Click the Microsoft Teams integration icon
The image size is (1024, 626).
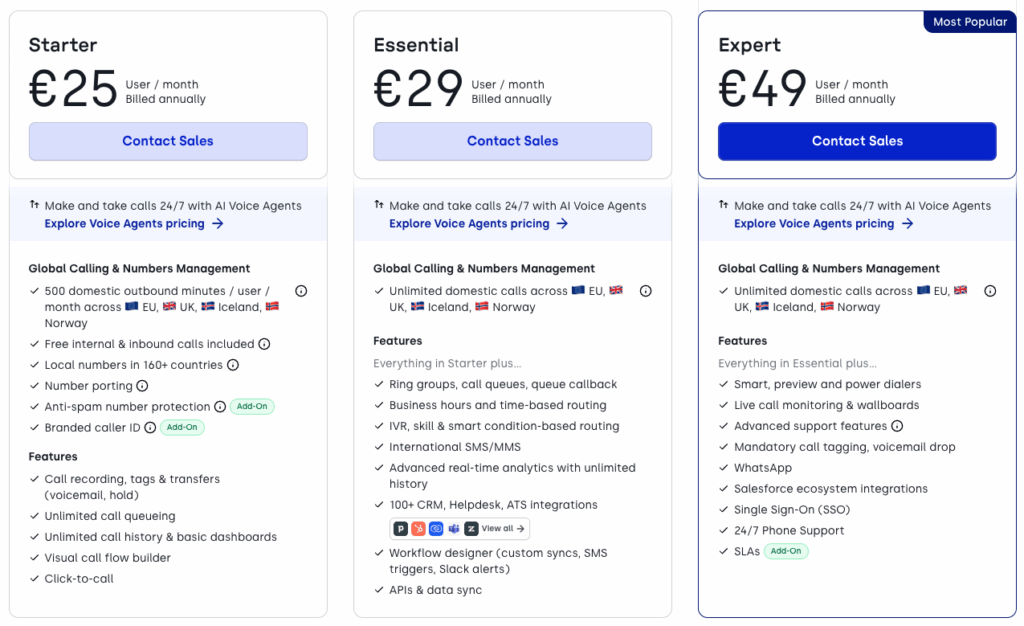[453, 528]
